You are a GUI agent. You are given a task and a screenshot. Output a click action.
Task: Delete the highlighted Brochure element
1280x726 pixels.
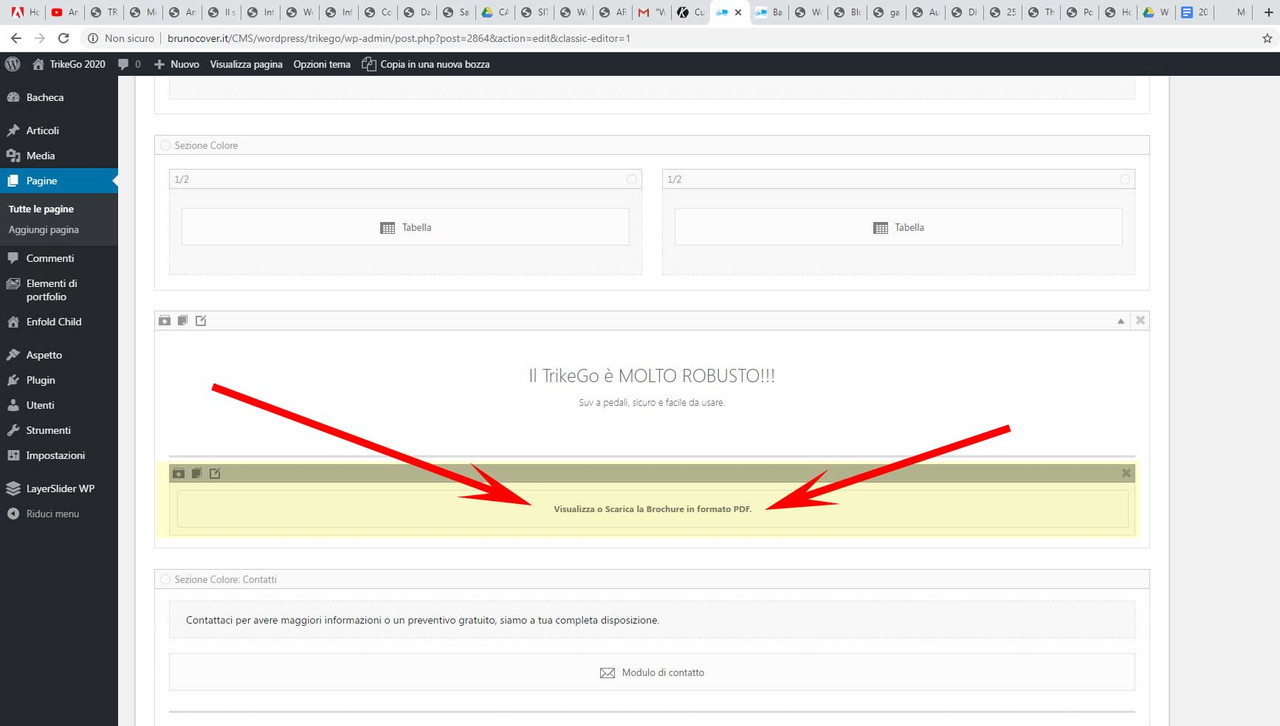point(1126,473)
